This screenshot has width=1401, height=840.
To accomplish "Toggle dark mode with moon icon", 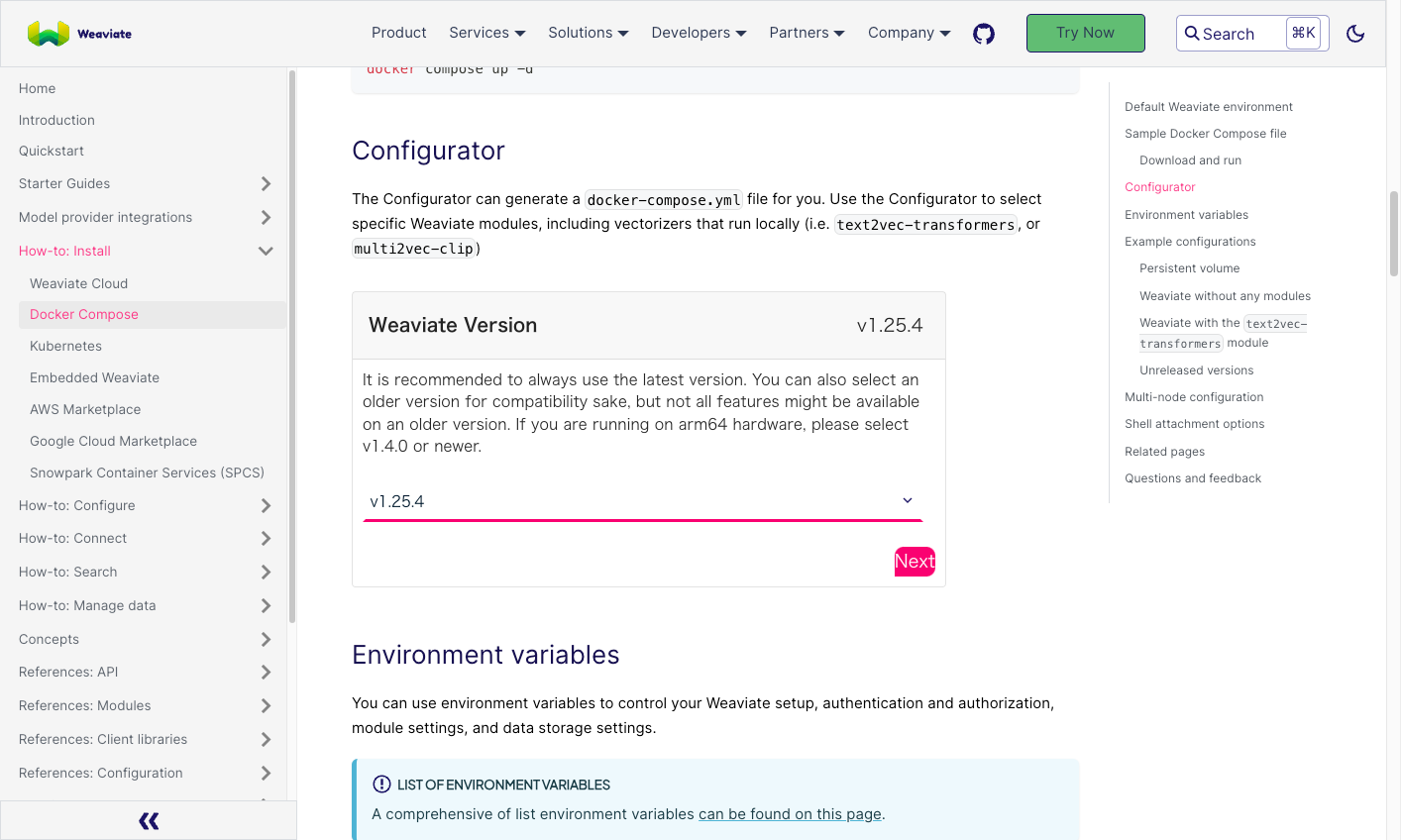I will pos(1355,34).
